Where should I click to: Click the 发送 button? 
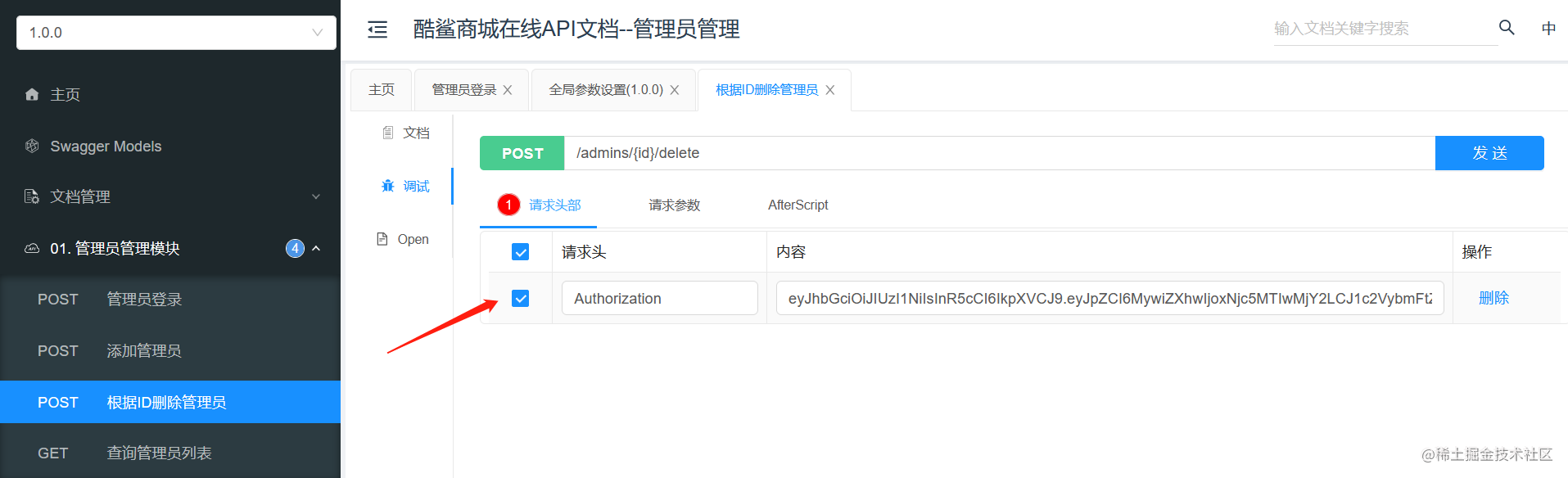coord(1489,153)
